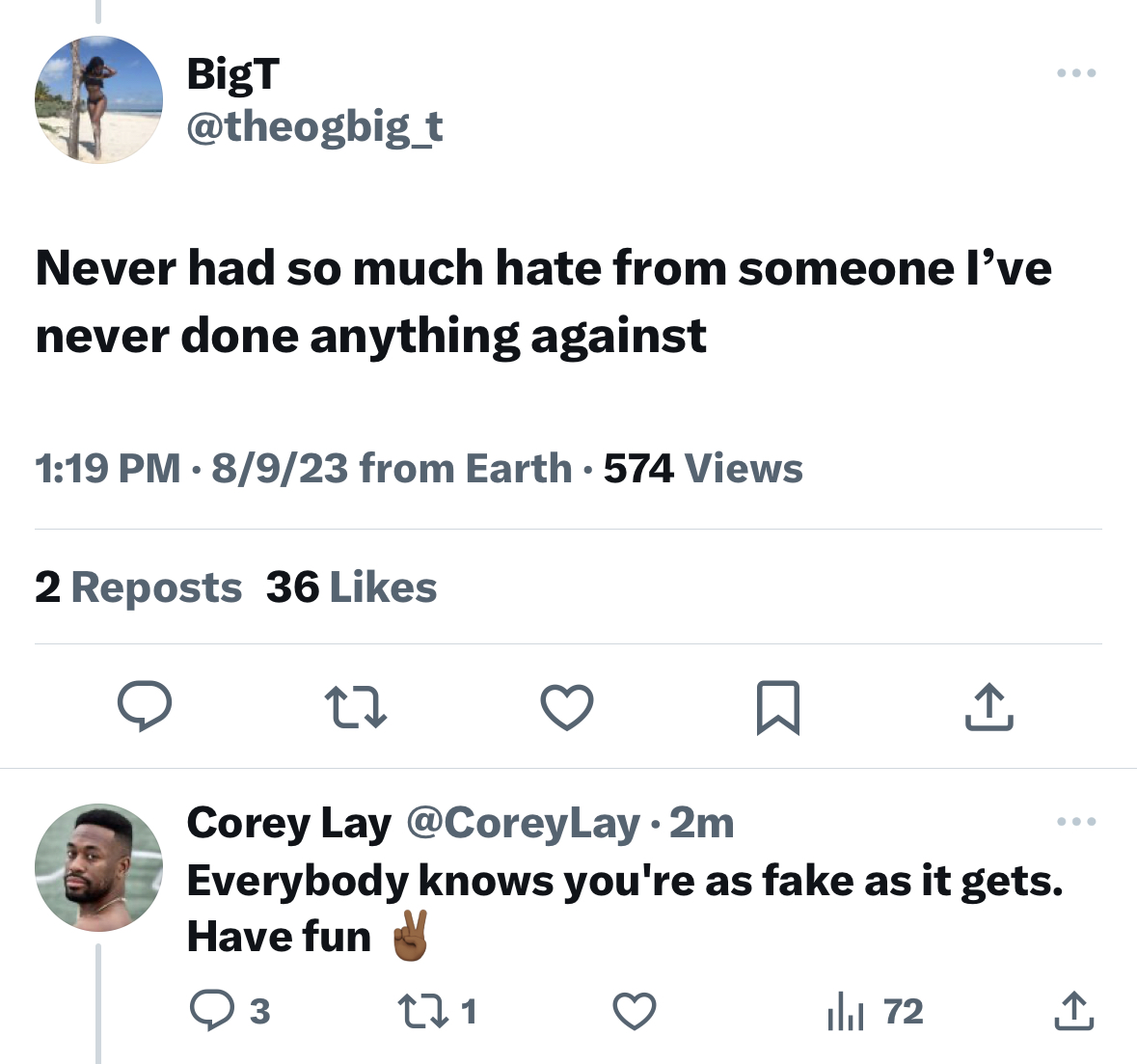Reply to BigT's tweet via comment icon
The image size is (1137, 1064).
pyautogui.click(x=145, y=706)
